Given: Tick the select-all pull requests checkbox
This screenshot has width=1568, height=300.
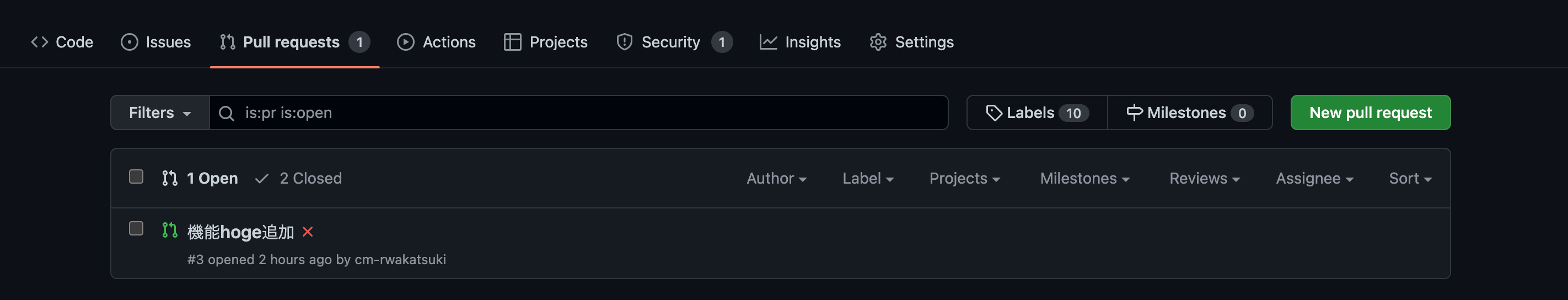Looking at the screenshot, I should point(136,176).
